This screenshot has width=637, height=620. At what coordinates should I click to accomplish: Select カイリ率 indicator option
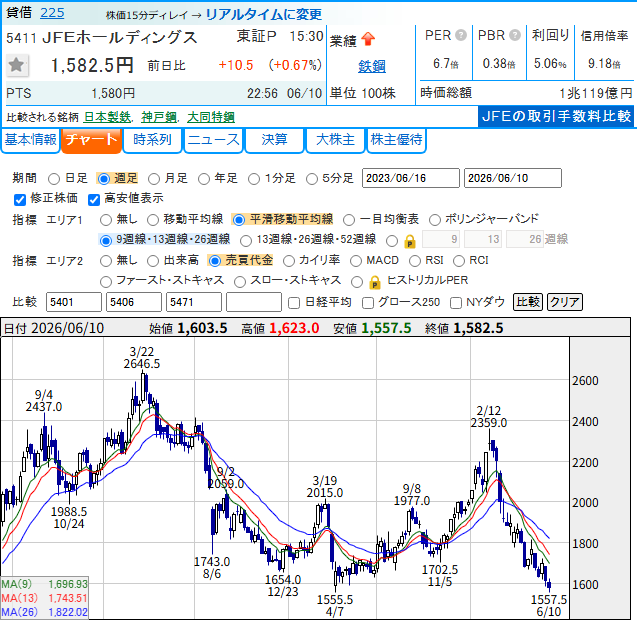point(289,261)
